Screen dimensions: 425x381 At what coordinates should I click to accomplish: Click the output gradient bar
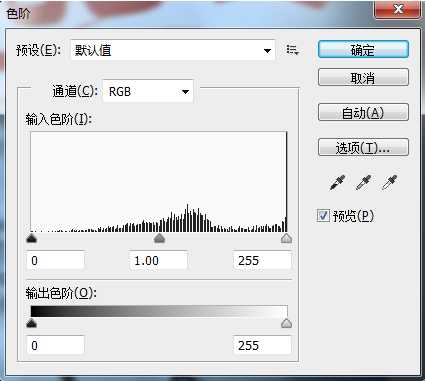point(159,311)
